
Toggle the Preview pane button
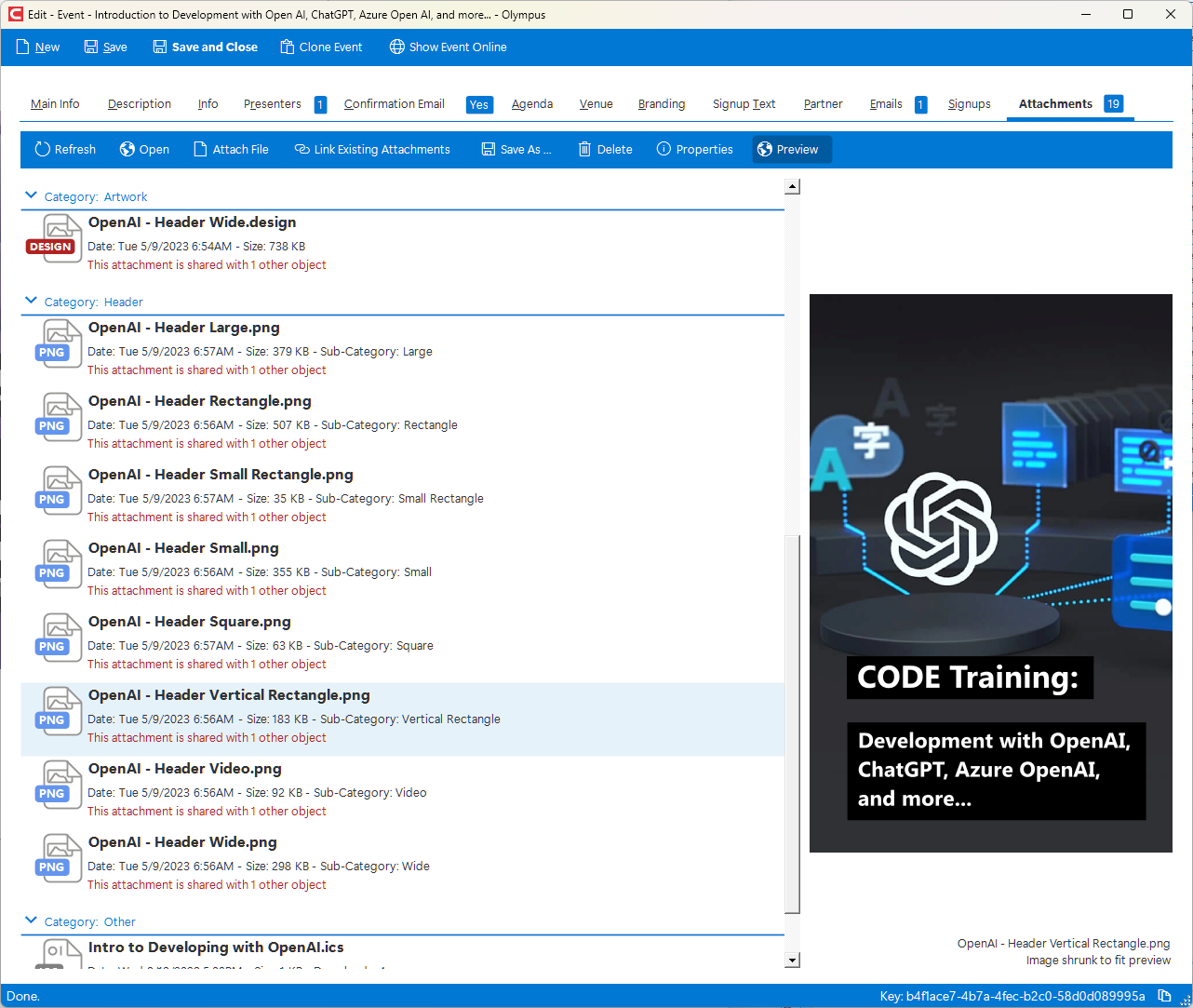tap(792, 149)
